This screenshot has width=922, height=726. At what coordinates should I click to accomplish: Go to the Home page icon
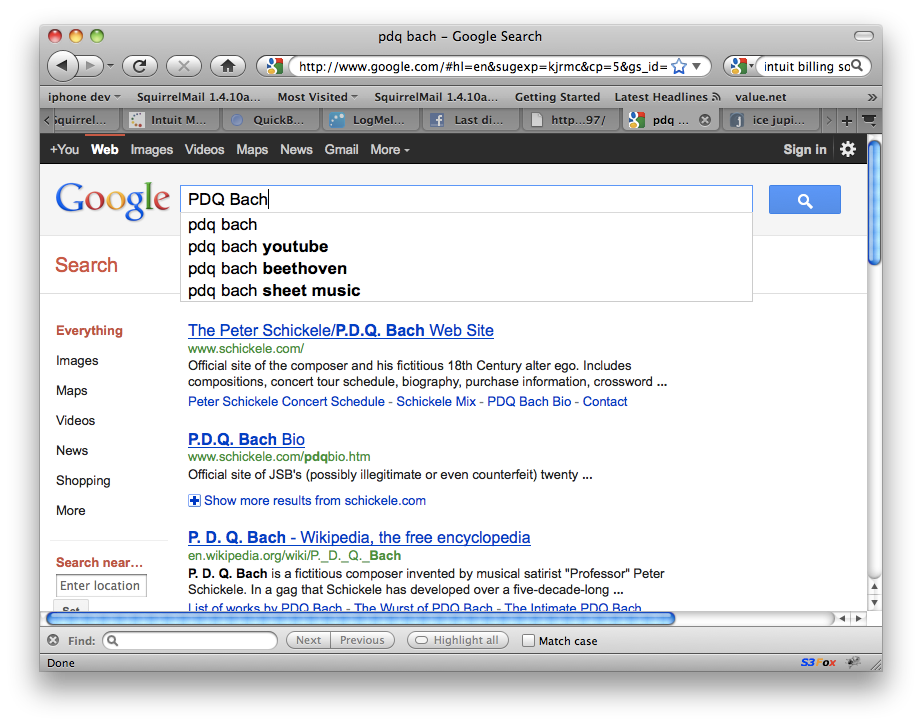[x=228, y=66]
